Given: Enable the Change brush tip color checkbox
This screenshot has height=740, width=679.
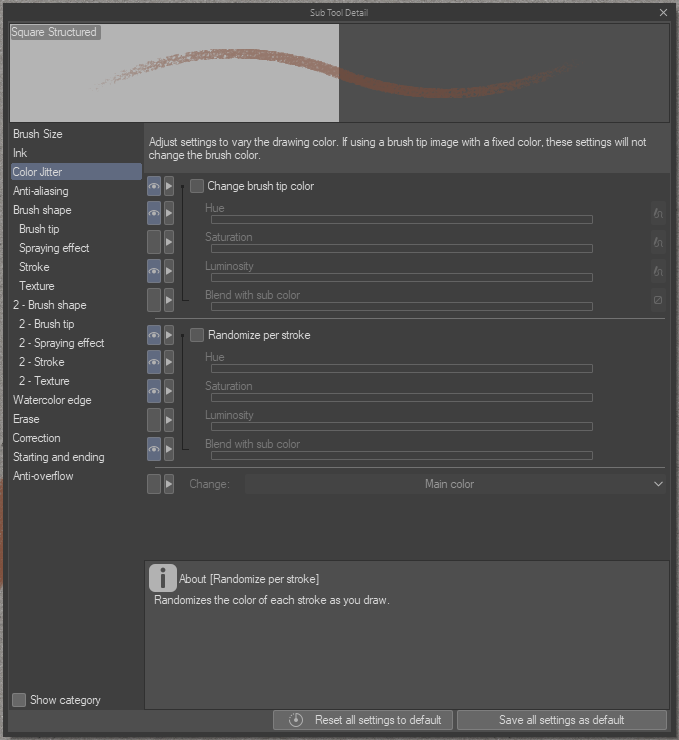Looking at the screenshot, I should pyautogui.click(x=197, y=186).
